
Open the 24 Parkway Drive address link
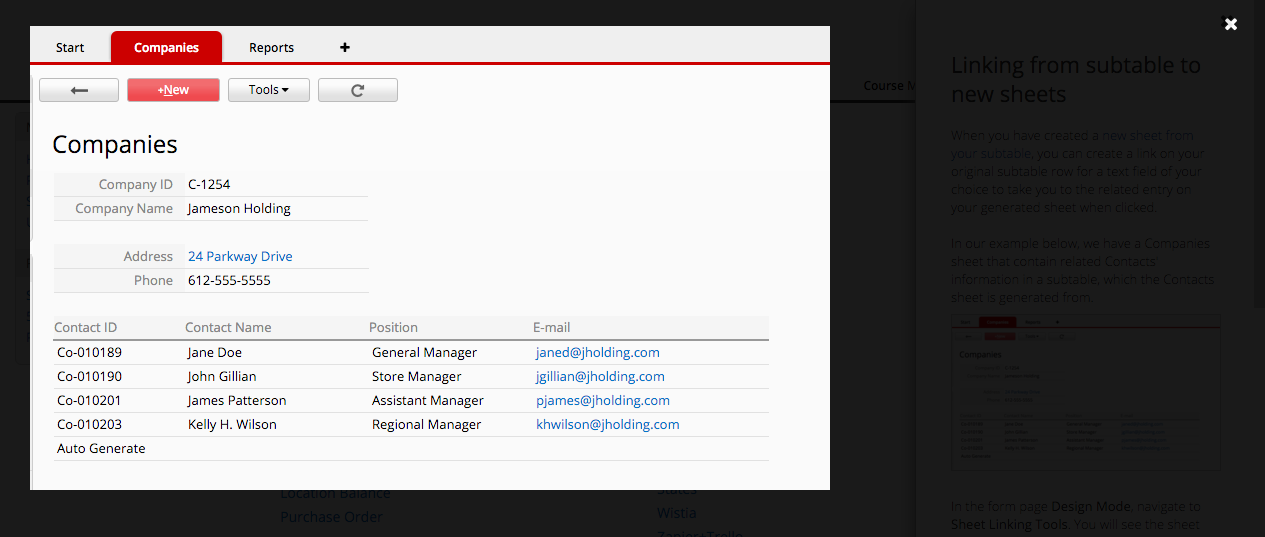point(240,256)
